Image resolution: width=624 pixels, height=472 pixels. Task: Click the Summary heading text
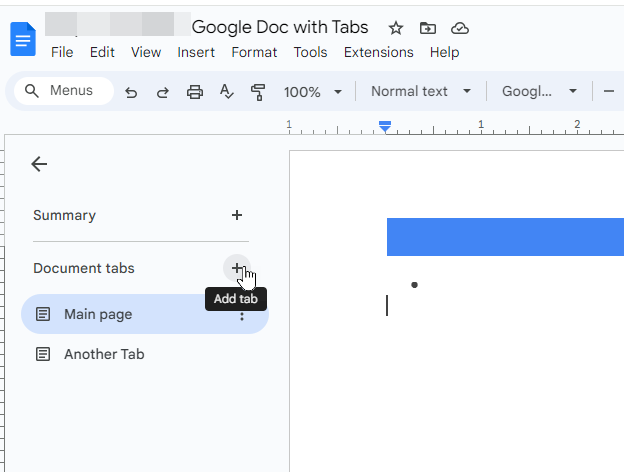point(64,215)
